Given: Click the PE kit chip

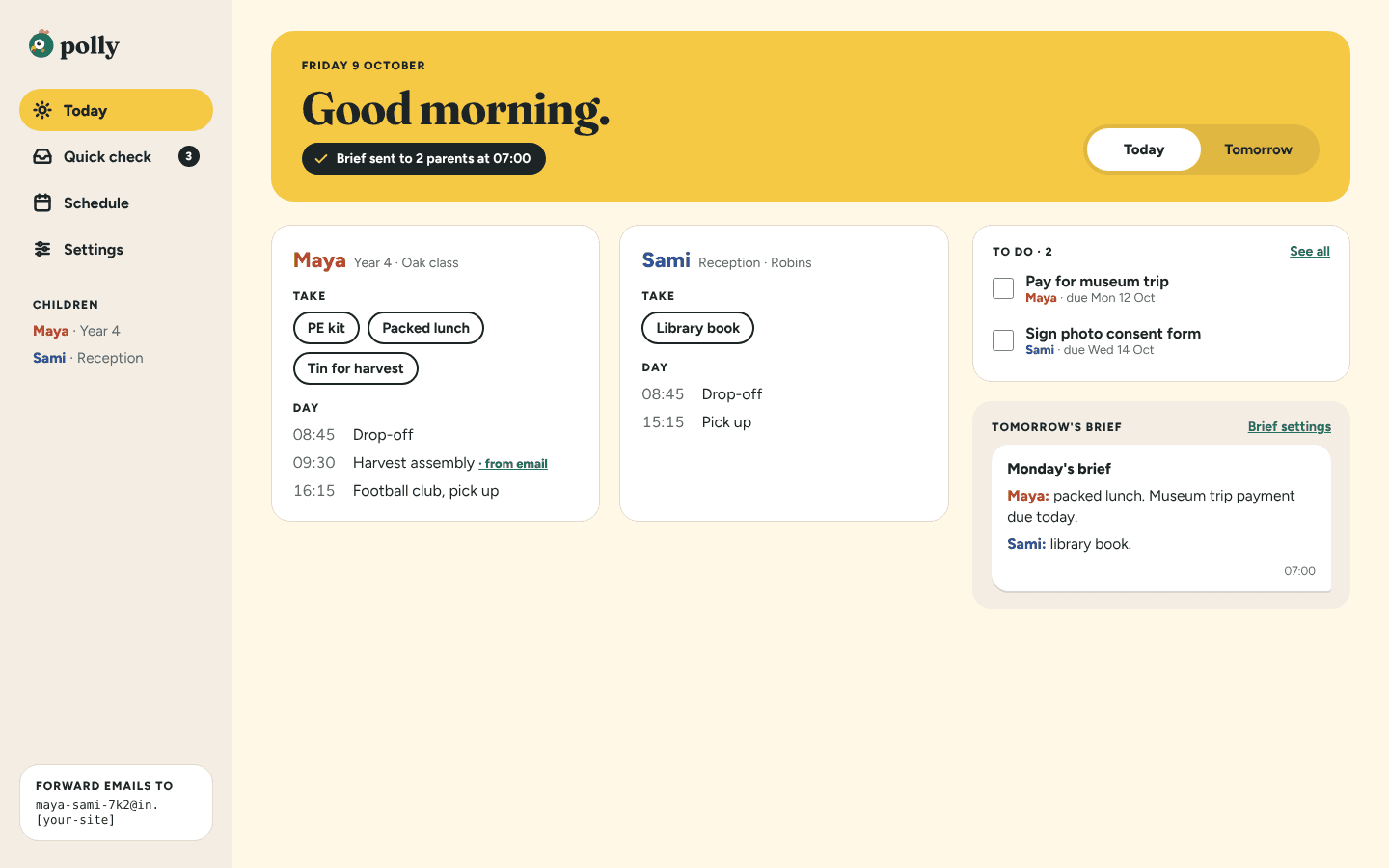Looking at the screenshot, I should pyautogui.click(x=326, y=328).
